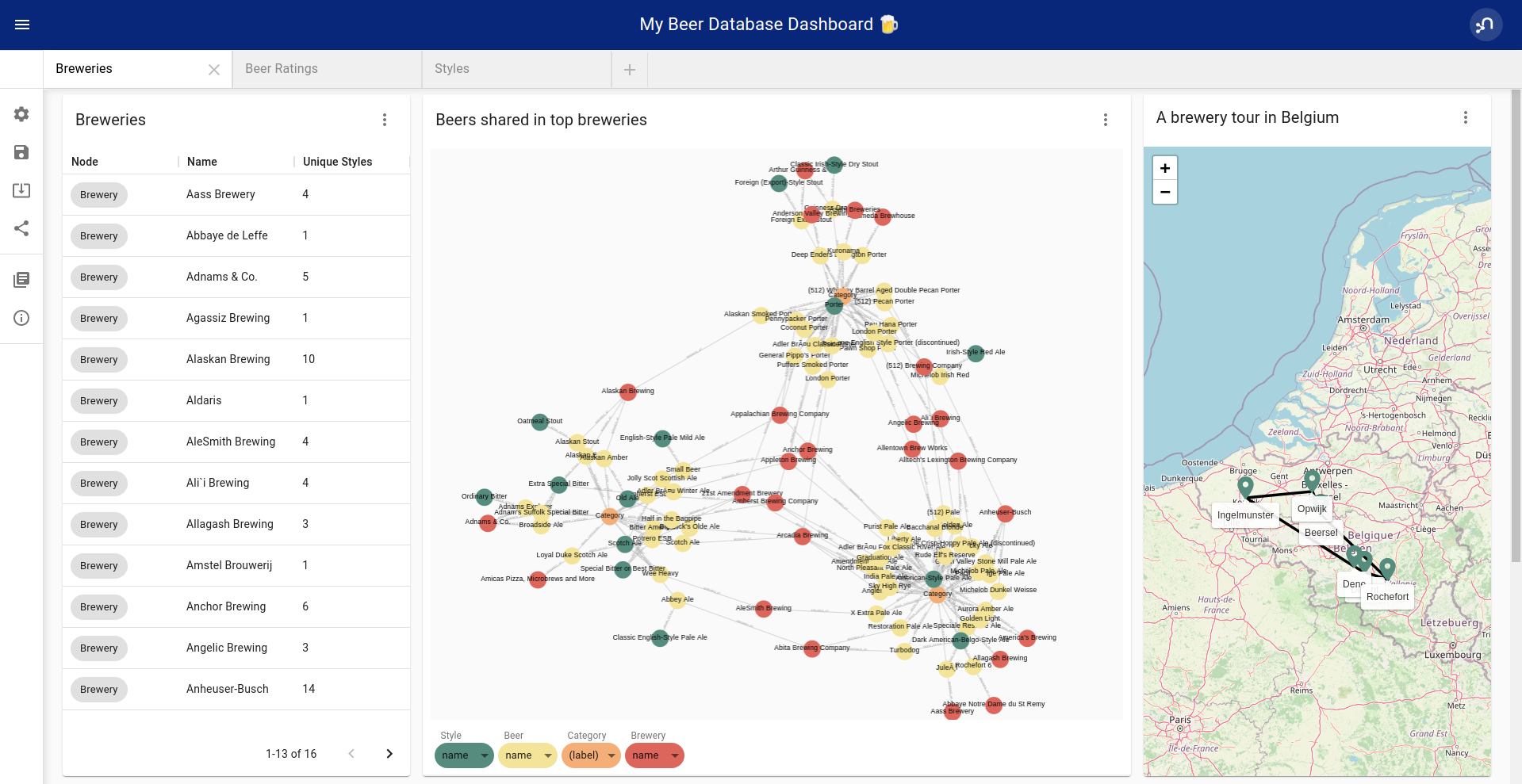Open Belgium tour map card options
1522x784 pixels.
point(1466,117)
